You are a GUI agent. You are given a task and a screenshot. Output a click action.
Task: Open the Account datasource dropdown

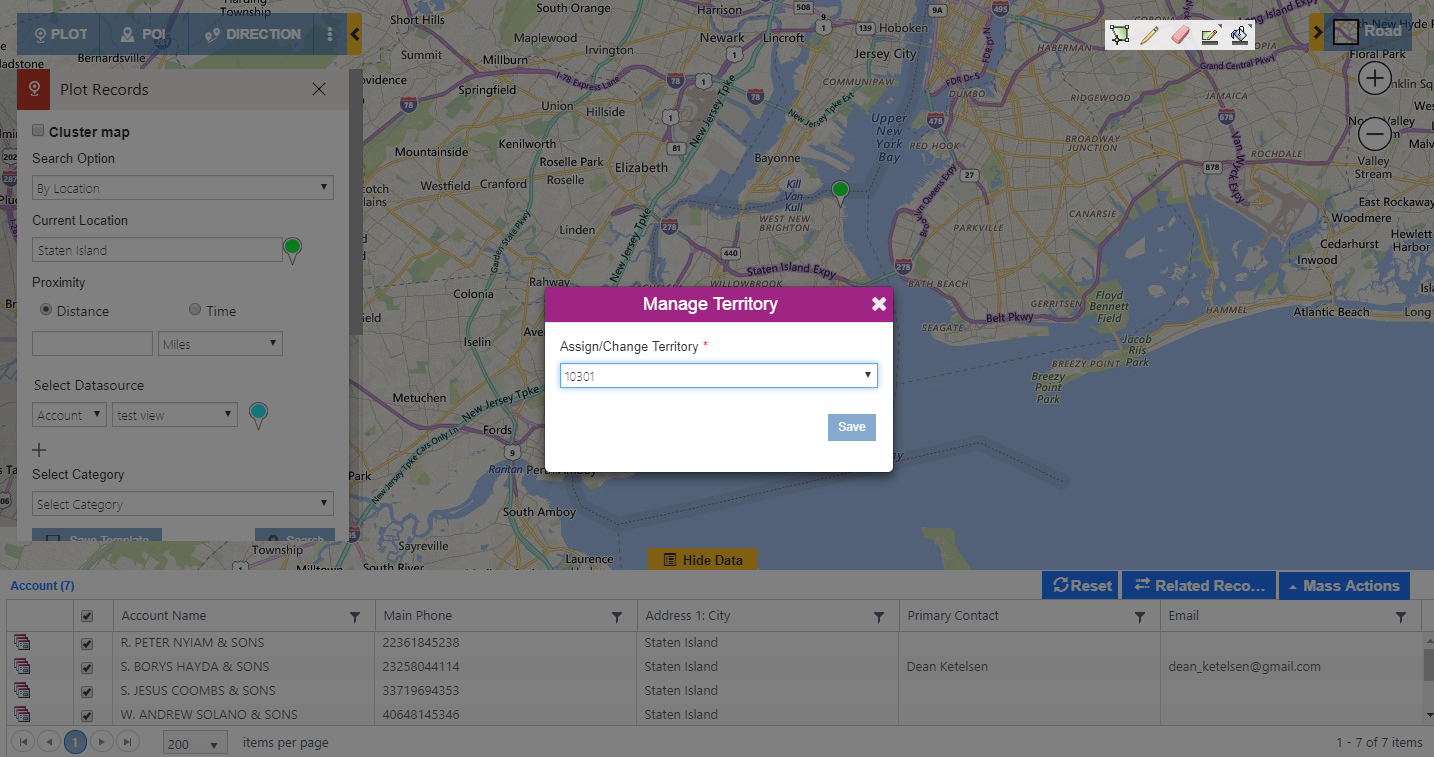click(x=69, y=415)
